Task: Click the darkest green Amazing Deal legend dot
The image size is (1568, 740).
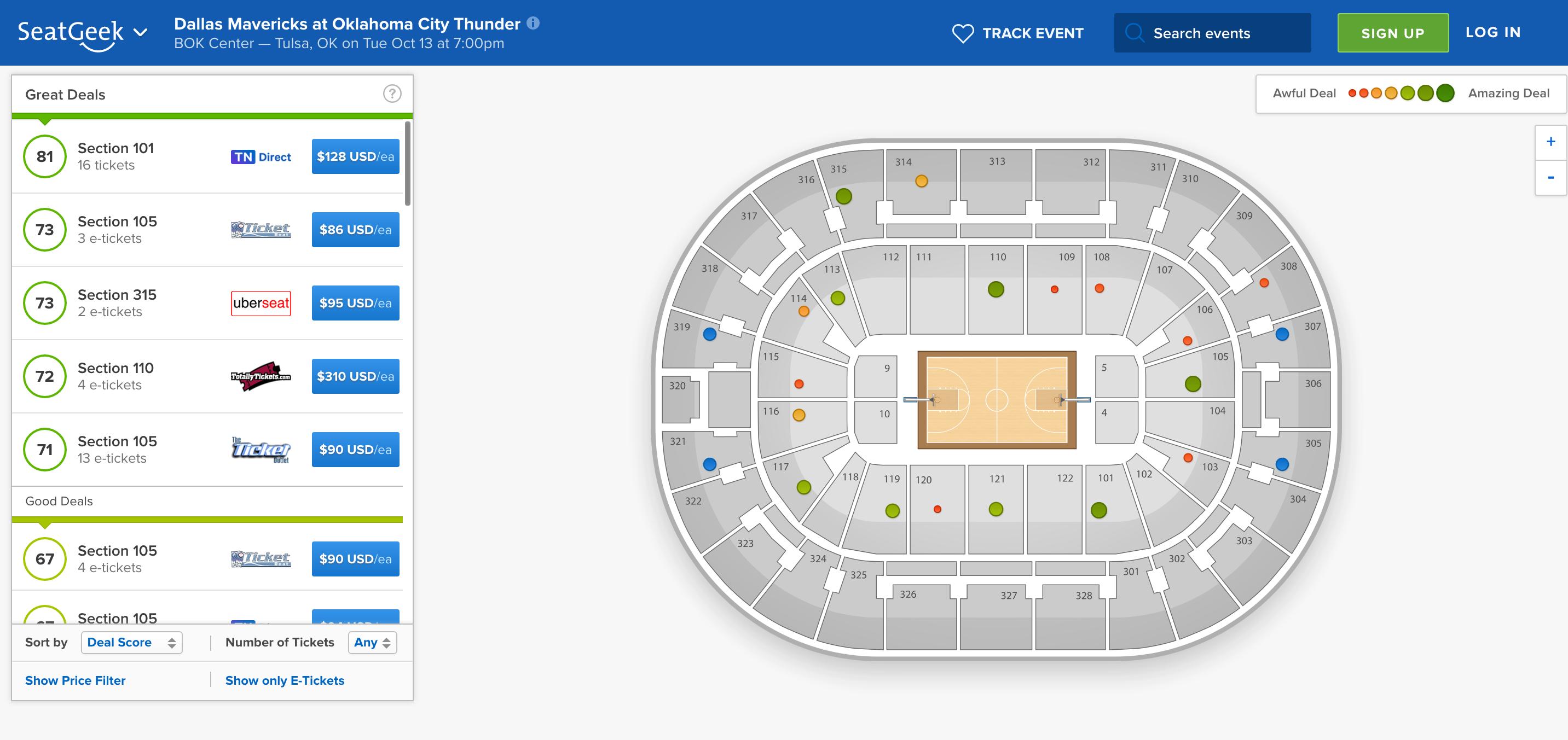Action: 1445,93
